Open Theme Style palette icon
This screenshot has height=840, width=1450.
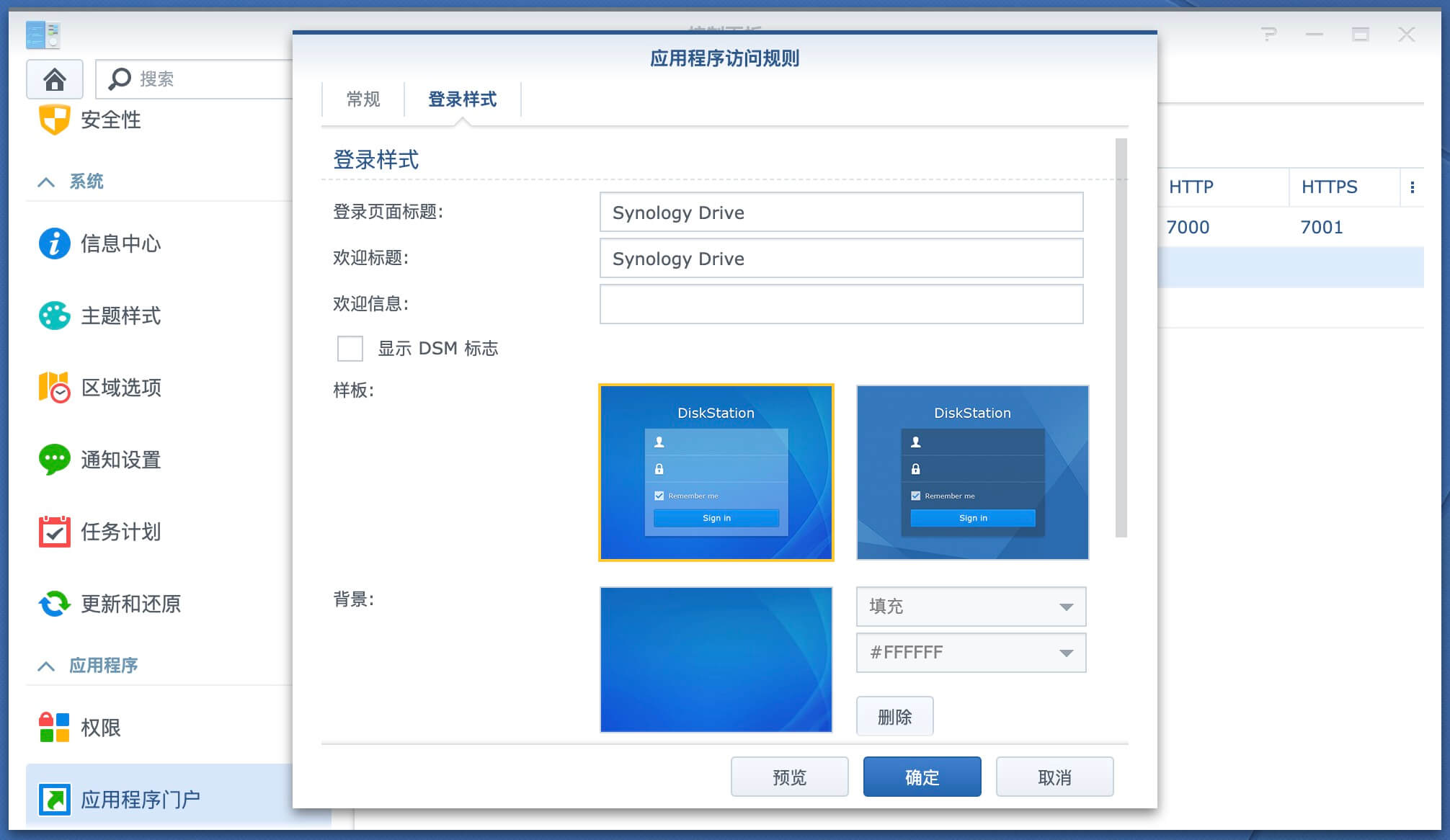tap(54, 316)
